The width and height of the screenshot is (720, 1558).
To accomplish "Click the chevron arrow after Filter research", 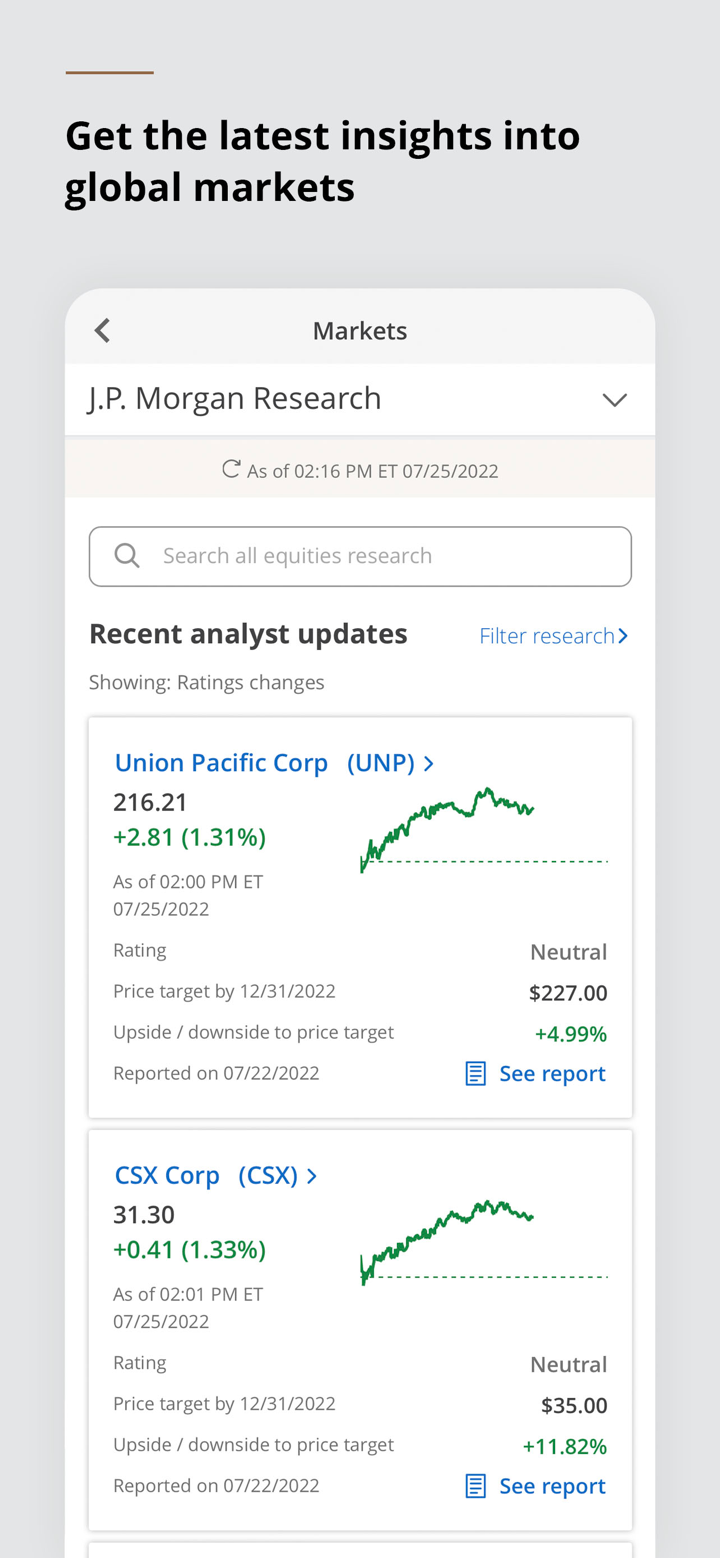I will tap(624, 636).
